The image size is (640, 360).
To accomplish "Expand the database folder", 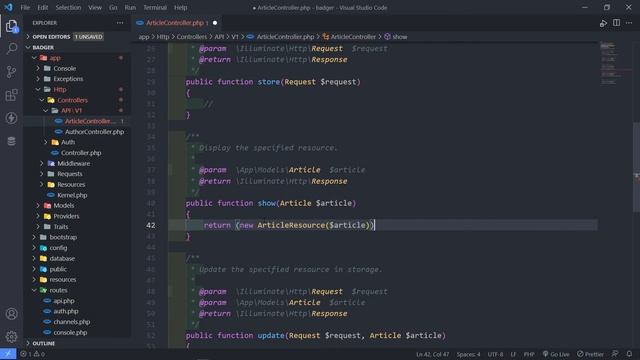I will click(x=78, y=258).
